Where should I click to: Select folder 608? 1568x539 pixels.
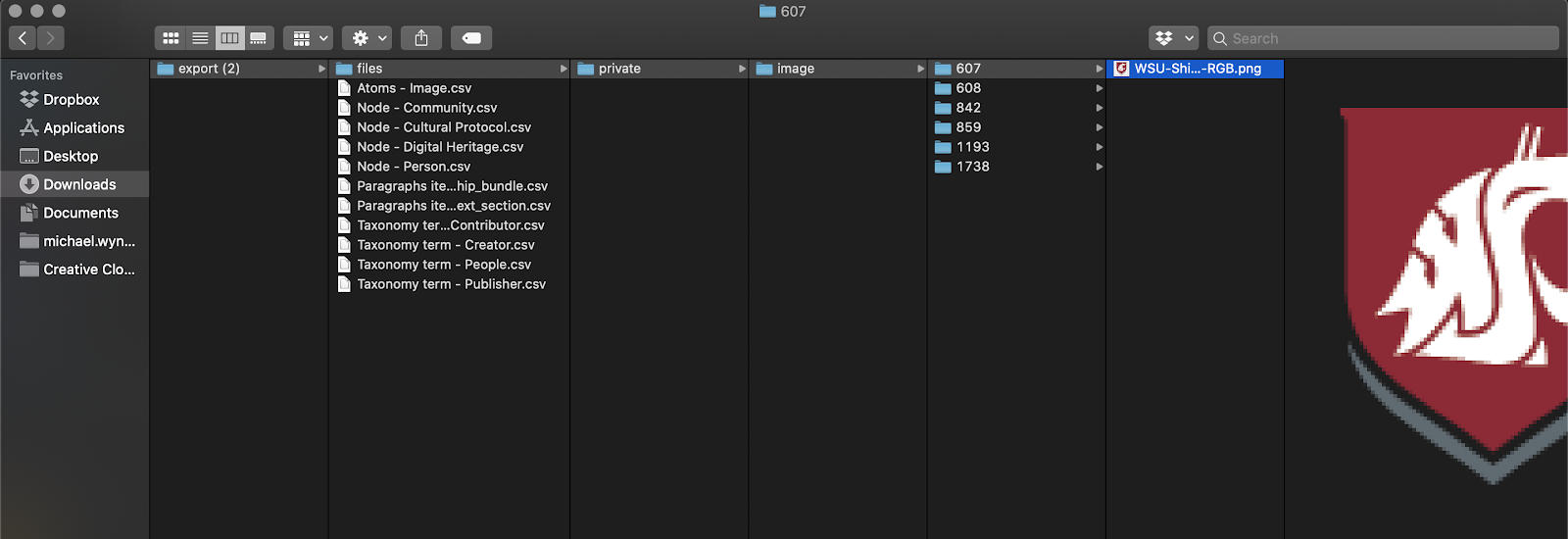coord(1017,88)
